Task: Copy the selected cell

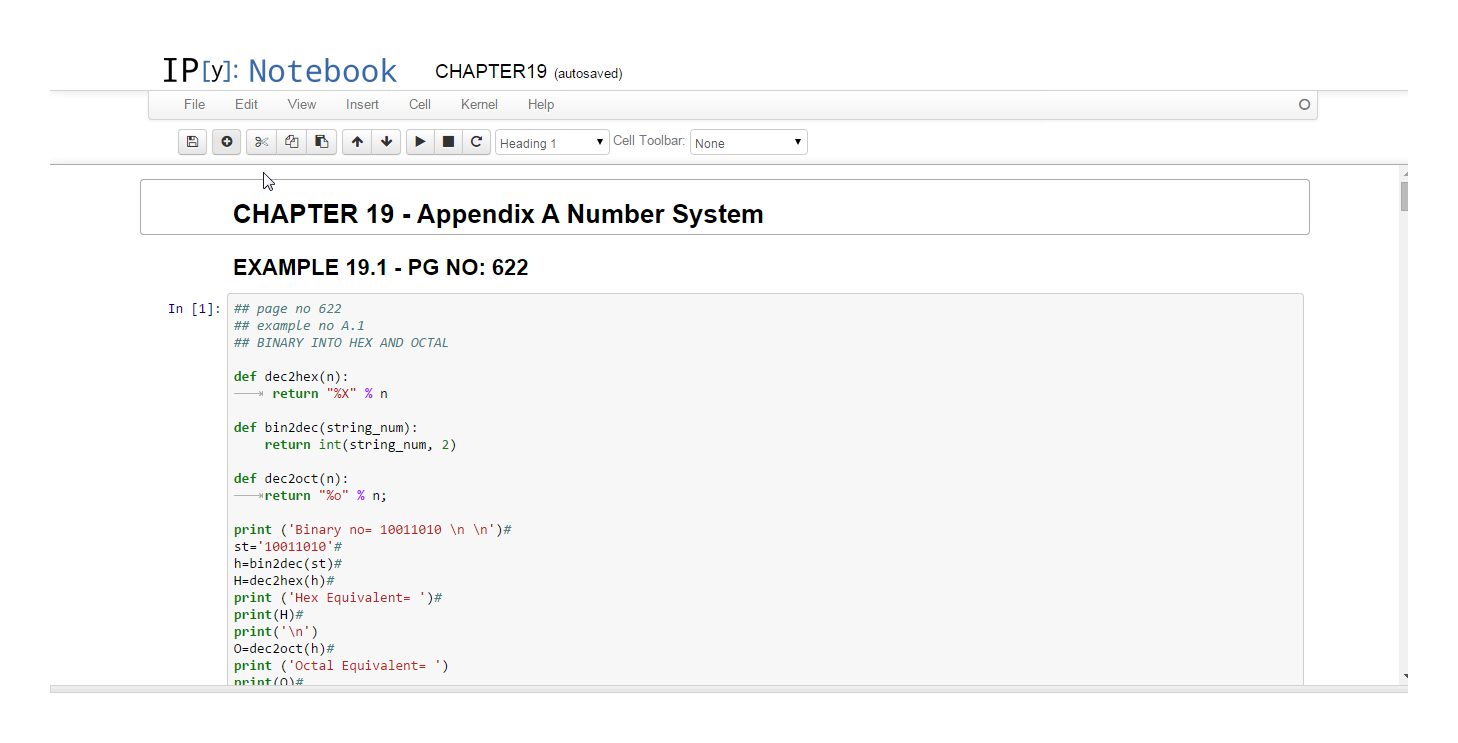Action: pos(291,142)
